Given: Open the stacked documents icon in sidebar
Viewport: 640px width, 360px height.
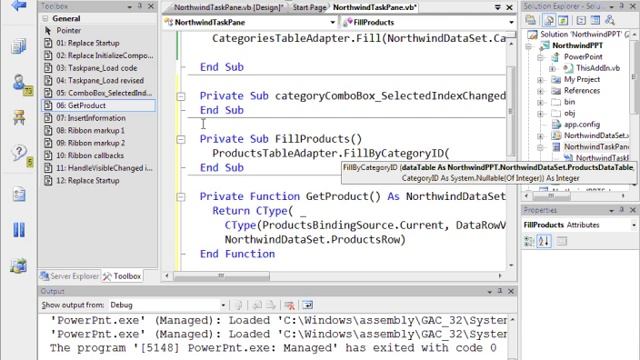Looking at the screenshot, I should point(19,46).
